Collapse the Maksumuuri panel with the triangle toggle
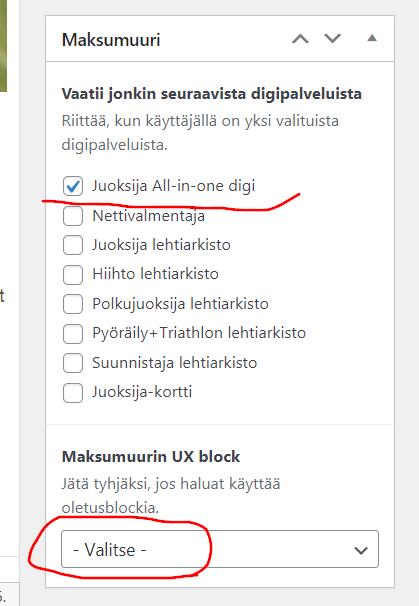Image resolution: width=419 pixels, height=606 pixels. pyautogui.click(x=372, y=38)
